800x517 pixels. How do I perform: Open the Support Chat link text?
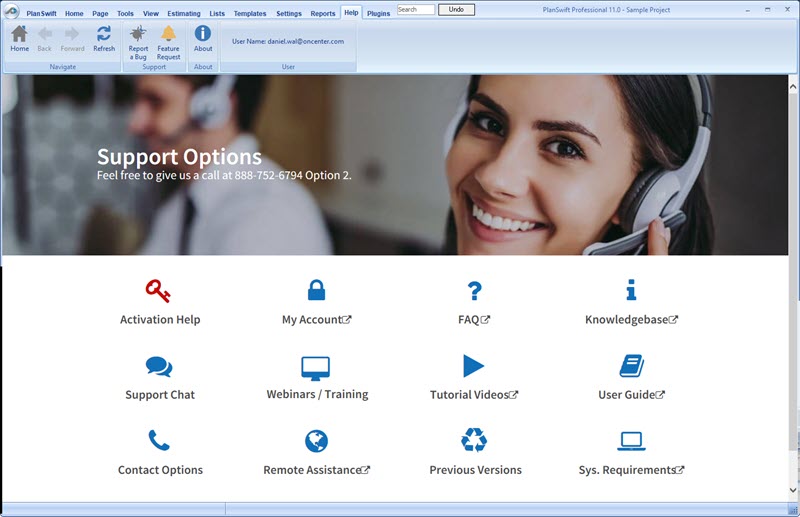(x=160, y=395)
